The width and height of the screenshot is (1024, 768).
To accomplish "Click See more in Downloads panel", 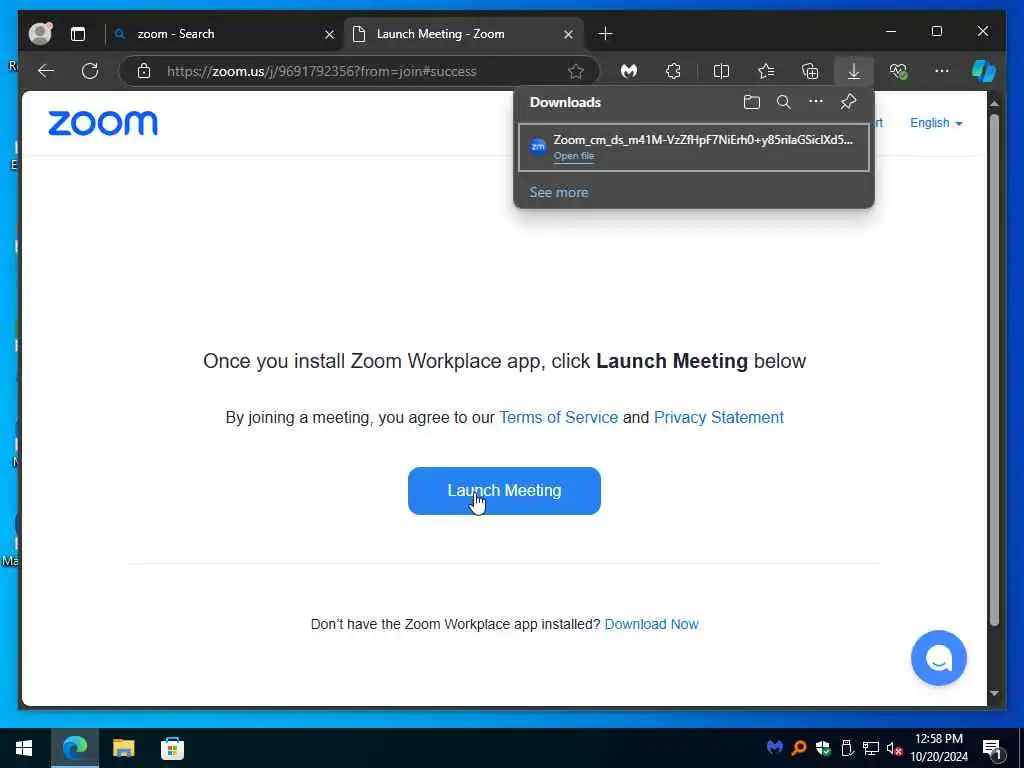I will click(x=558, y=193).
